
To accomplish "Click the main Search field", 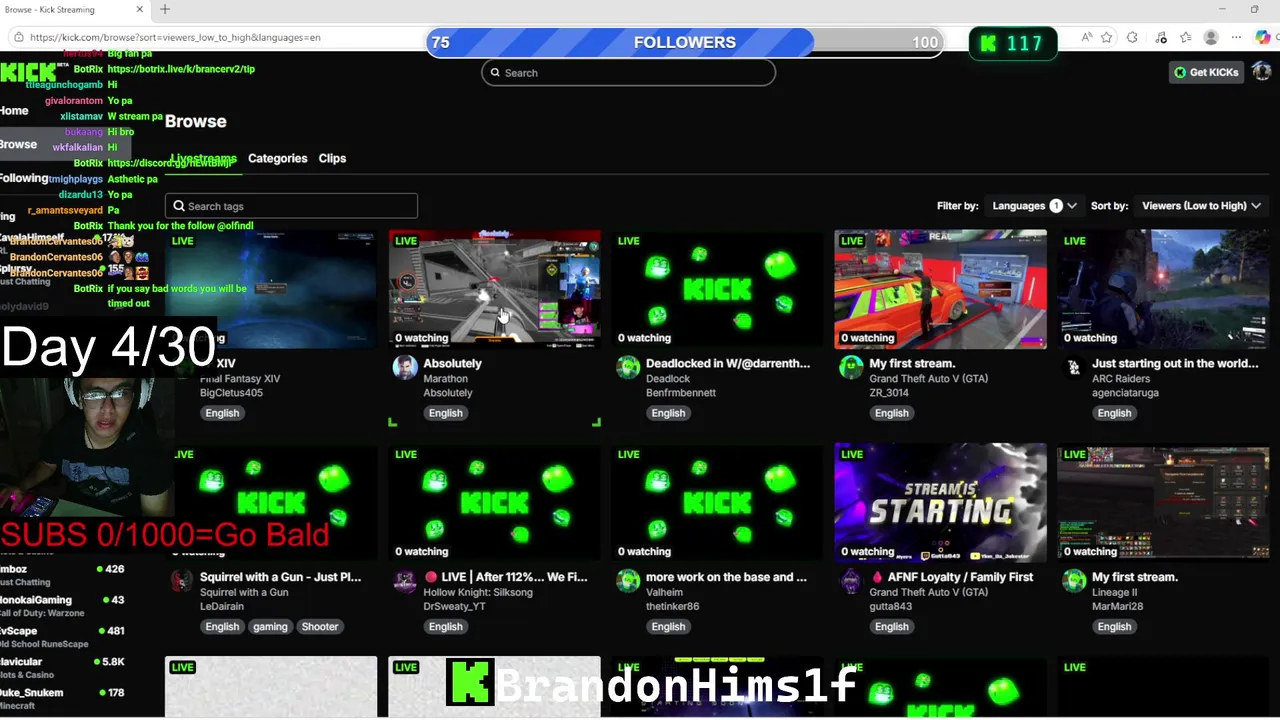I will tap(628, 73).
